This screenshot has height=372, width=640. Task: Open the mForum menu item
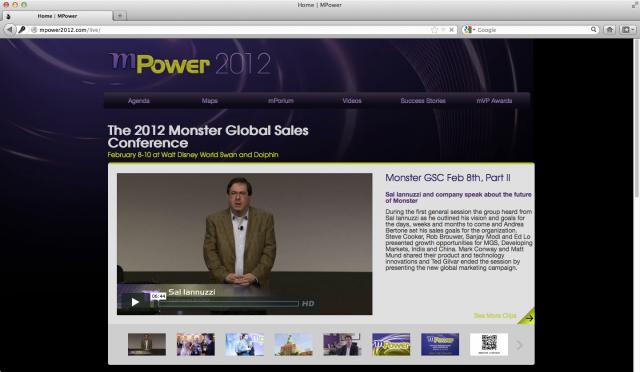pyautogui.click(x=280, y=100)
